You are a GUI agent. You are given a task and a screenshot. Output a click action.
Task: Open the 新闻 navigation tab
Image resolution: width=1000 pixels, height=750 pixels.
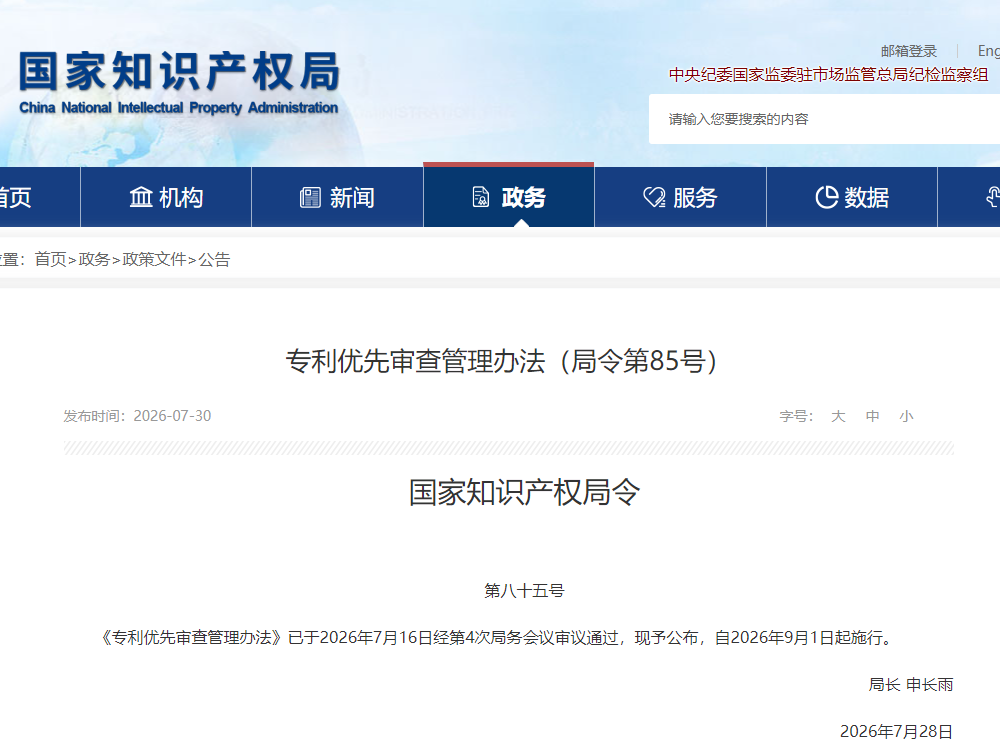(337, 197)
